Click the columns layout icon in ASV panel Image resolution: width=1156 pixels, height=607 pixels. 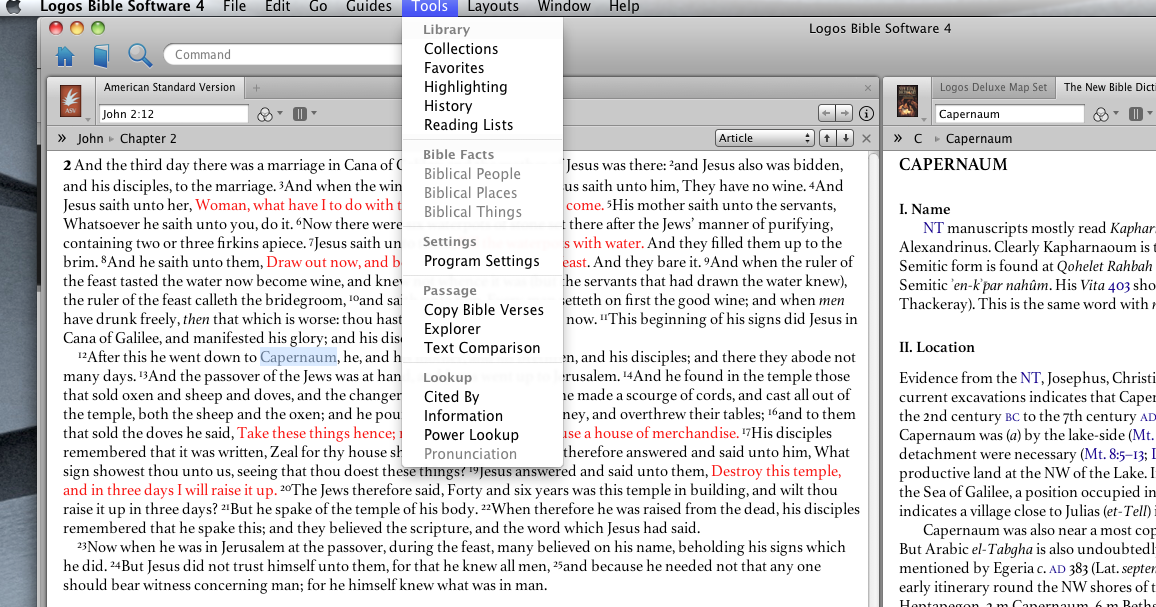pyautogui.click(x=300, y=114)
